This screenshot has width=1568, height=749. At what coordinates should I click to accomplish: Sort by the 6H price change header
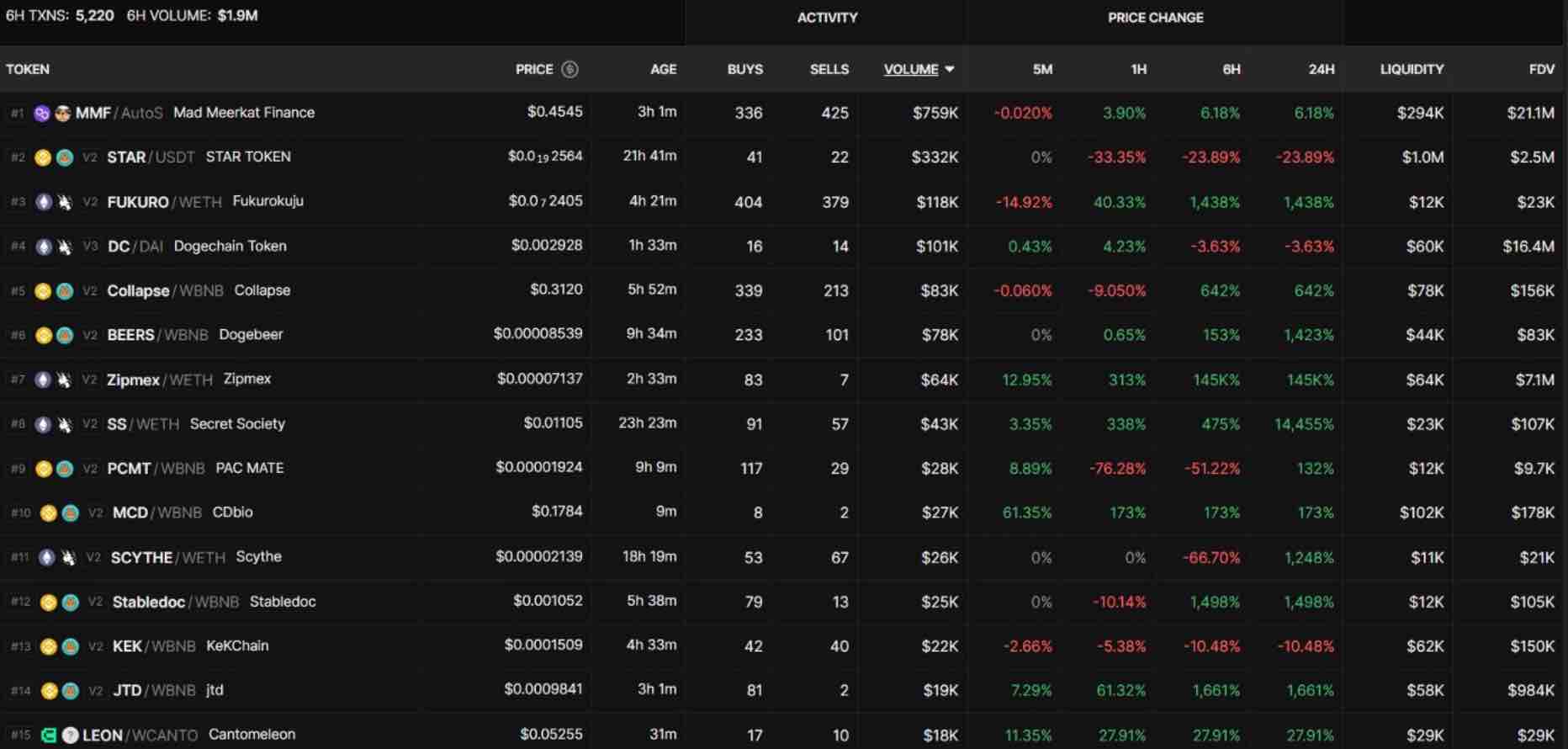1232,69
